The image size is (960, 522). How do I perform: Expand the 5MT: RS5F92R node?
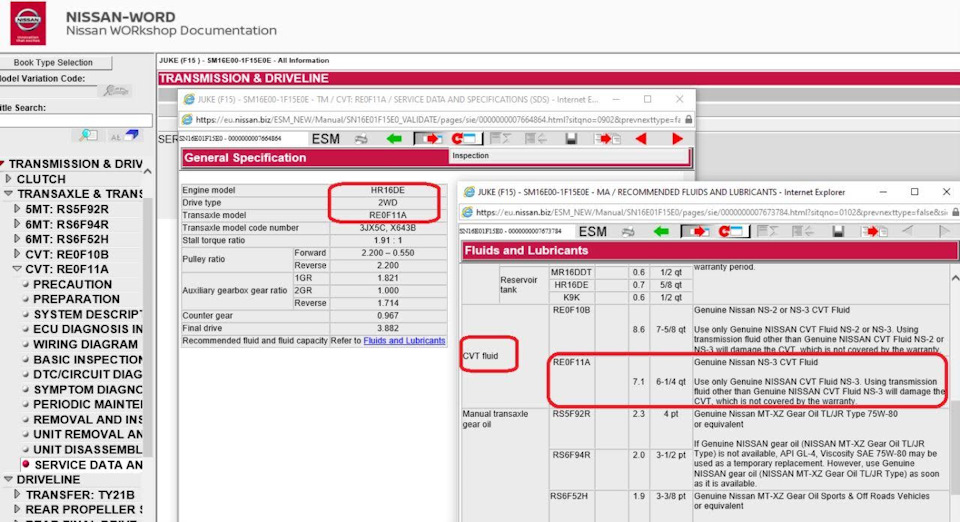click(x=17, y=209)
